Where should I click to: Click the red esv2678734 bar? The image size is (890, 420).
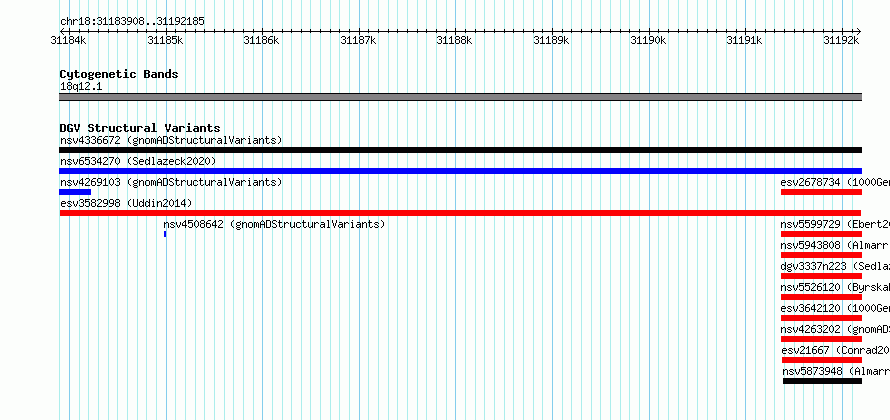(x=821, y=192)
